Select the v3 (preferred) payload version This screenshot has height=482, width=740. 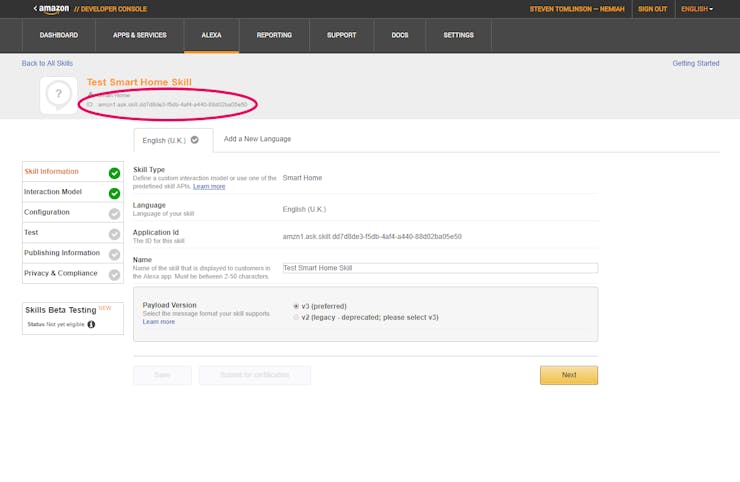(x=296, y=306)
